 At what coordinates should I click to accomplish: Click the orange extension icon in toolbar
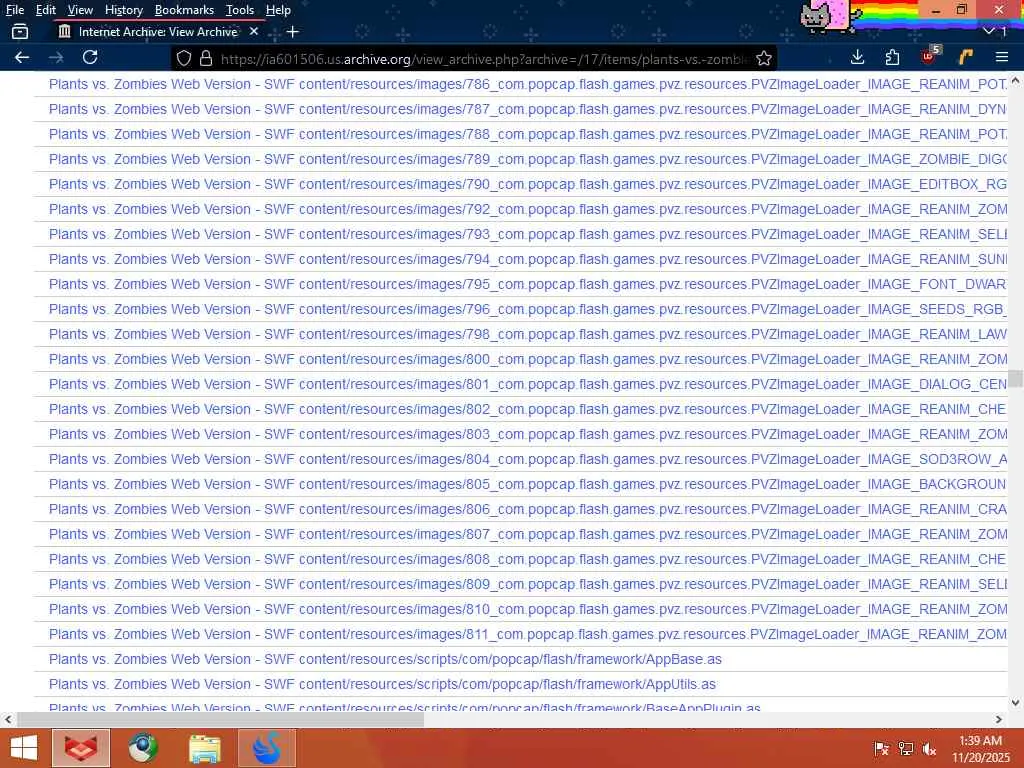pyautogui.click(x=965, y=57)
